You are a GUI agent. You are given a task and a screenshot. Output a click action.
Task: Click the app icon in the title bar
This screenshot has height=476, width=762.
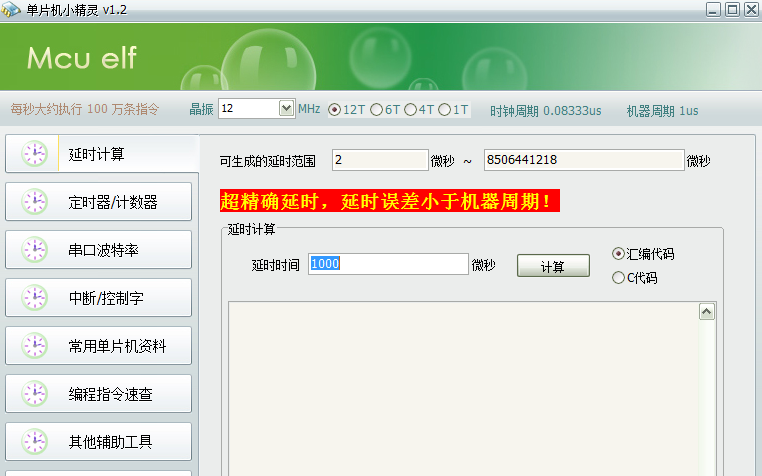pos(10,10)
